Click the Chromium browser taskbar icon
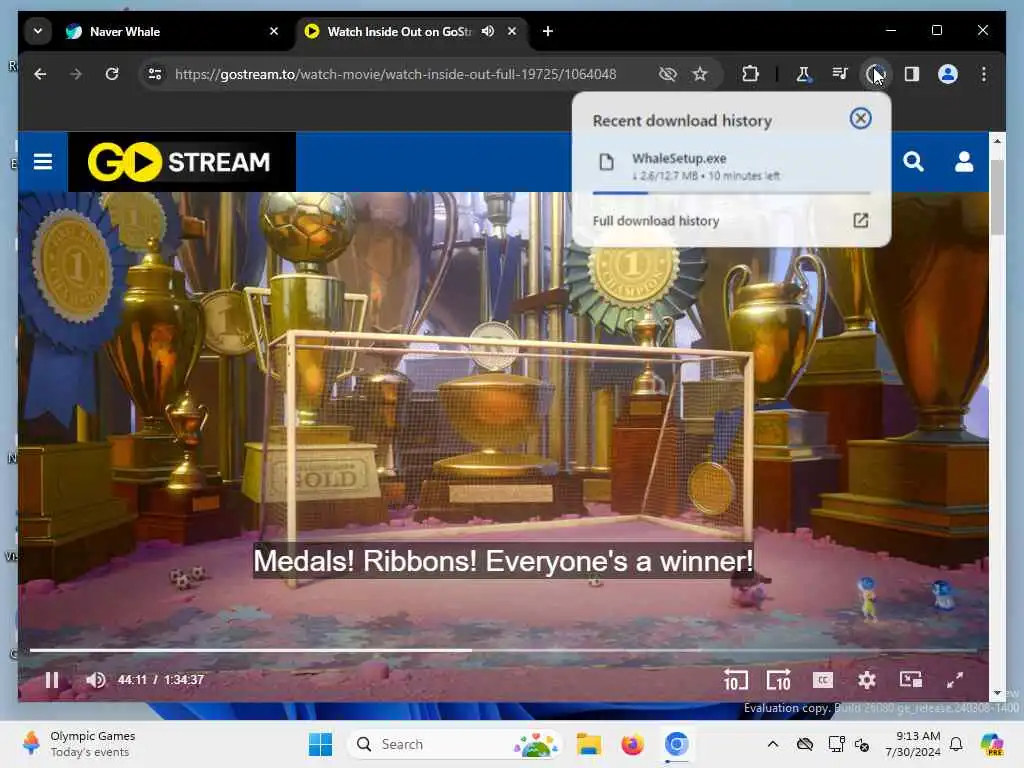 point(677,744)
